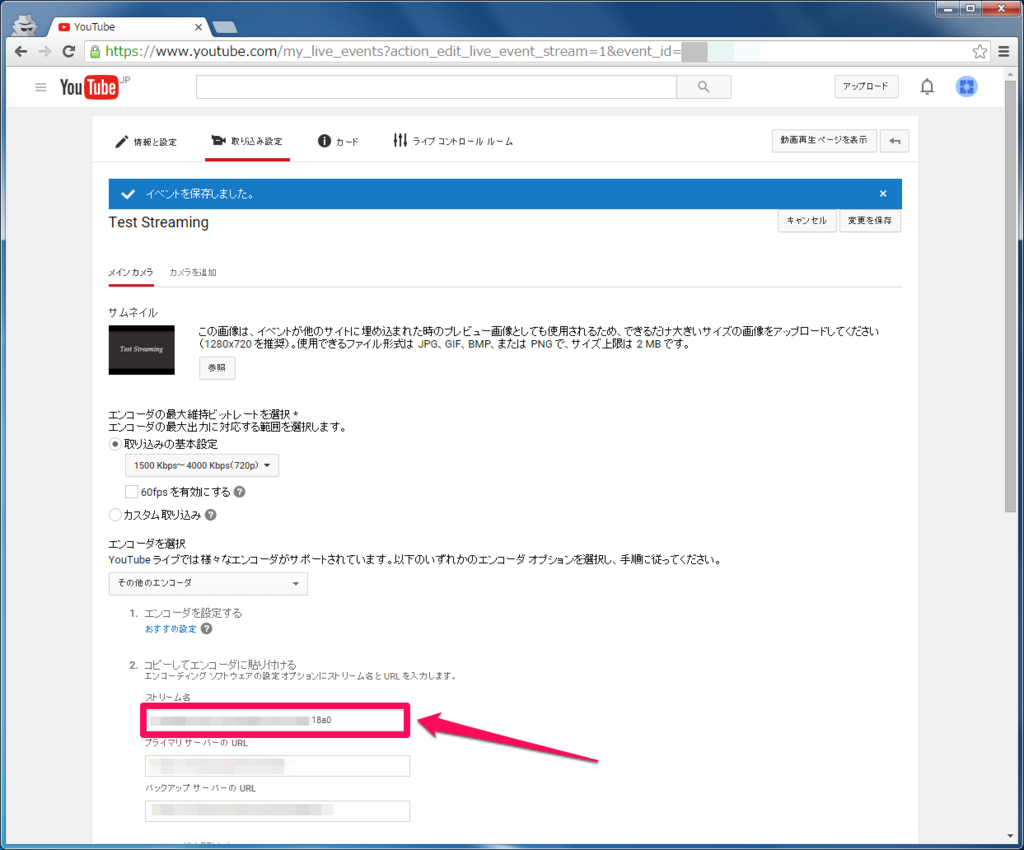This screenshot has width=1024, height=850.
Task: Select the カメラを追加 tab
Action: [193, 272]
